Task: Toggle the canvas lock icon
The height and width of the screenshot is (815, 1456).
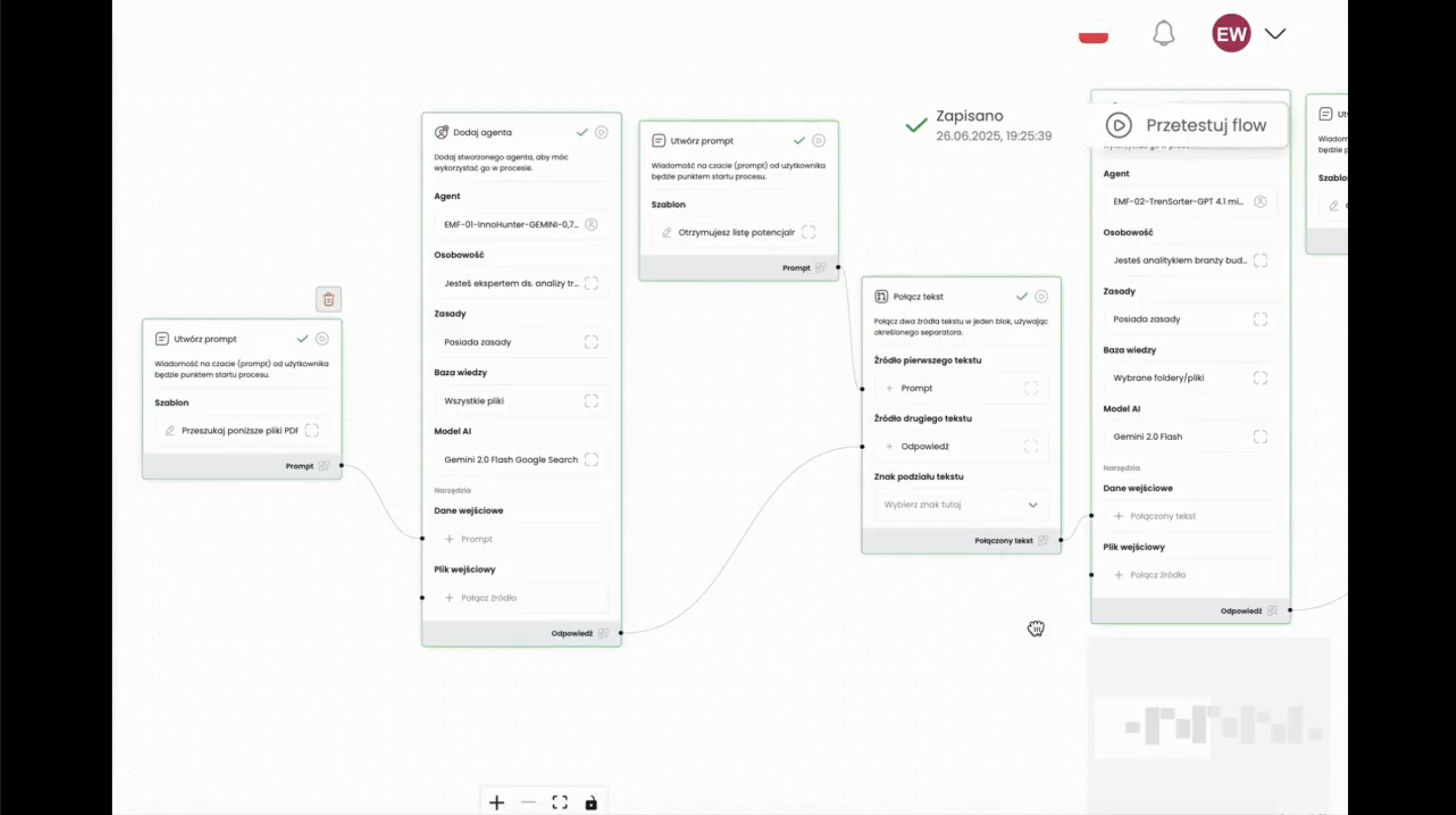Action: coord(591,802)
